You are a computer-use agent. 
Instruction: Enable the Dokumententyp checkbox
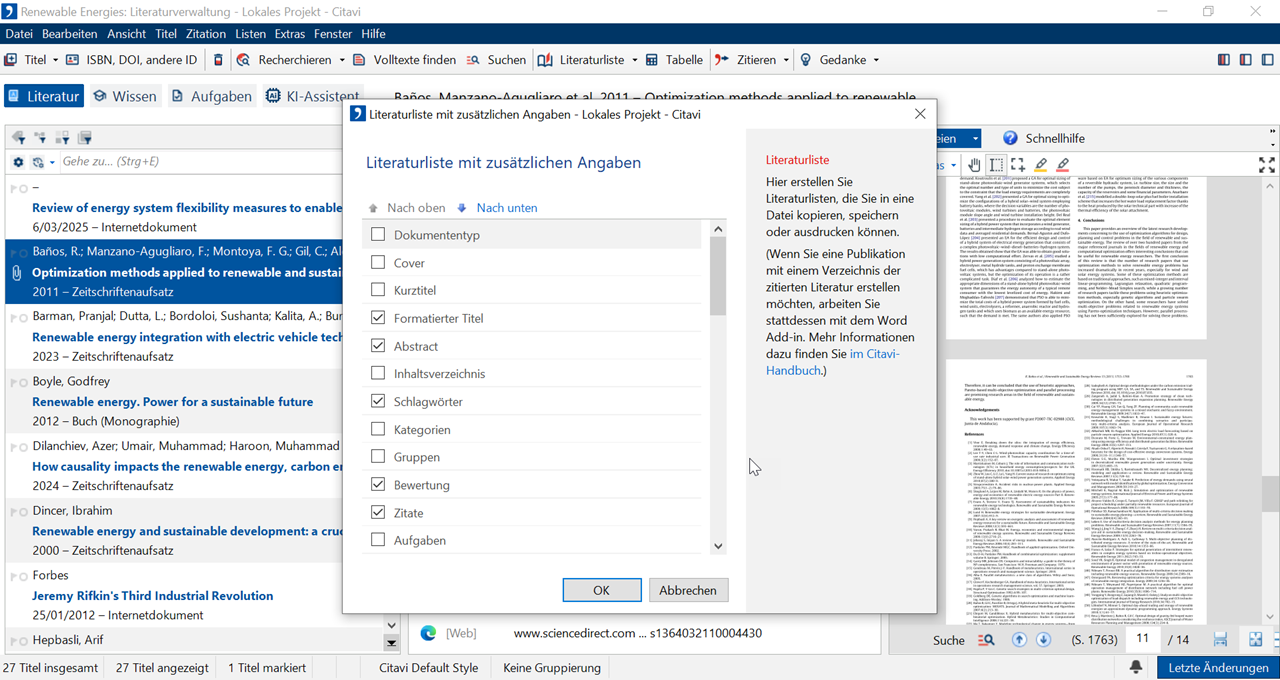point(378,235)
